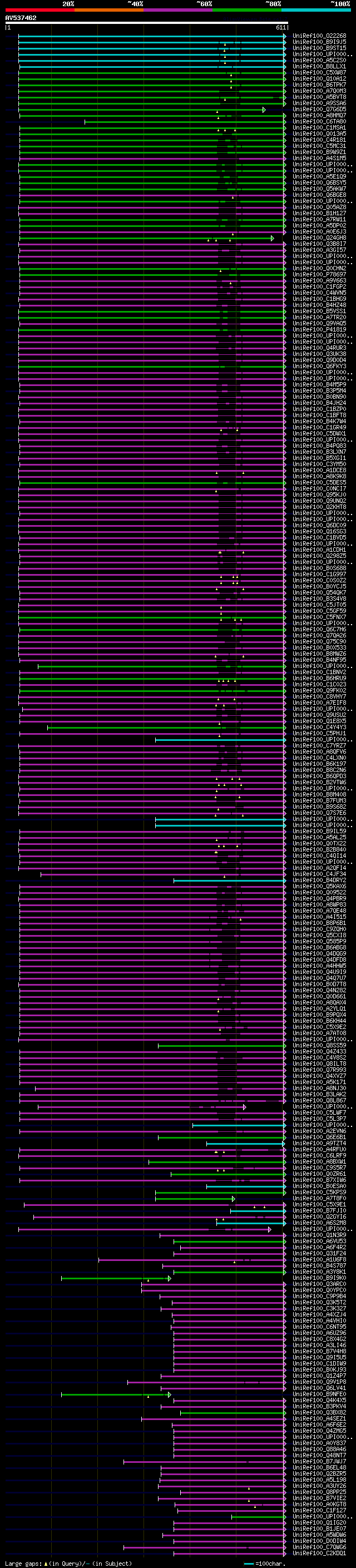Open hit UniRef100_B9ST15

pos(319,48)
